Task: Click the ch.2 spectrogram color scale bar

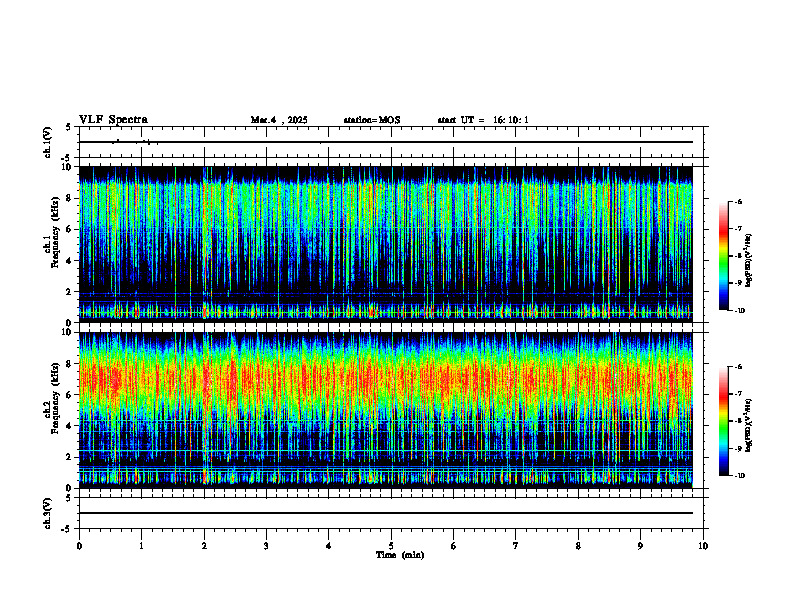Action: click(723, 421)
